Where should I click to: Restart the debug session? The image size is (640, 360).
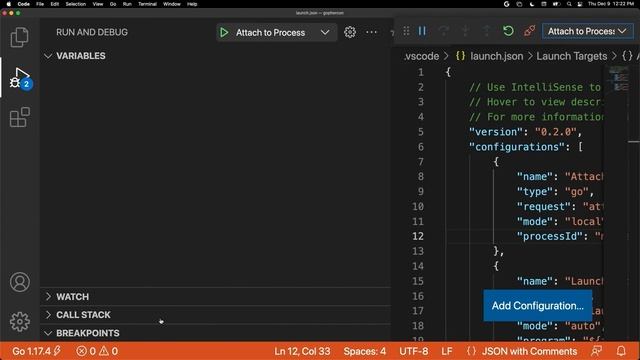(x=508, y=31)
